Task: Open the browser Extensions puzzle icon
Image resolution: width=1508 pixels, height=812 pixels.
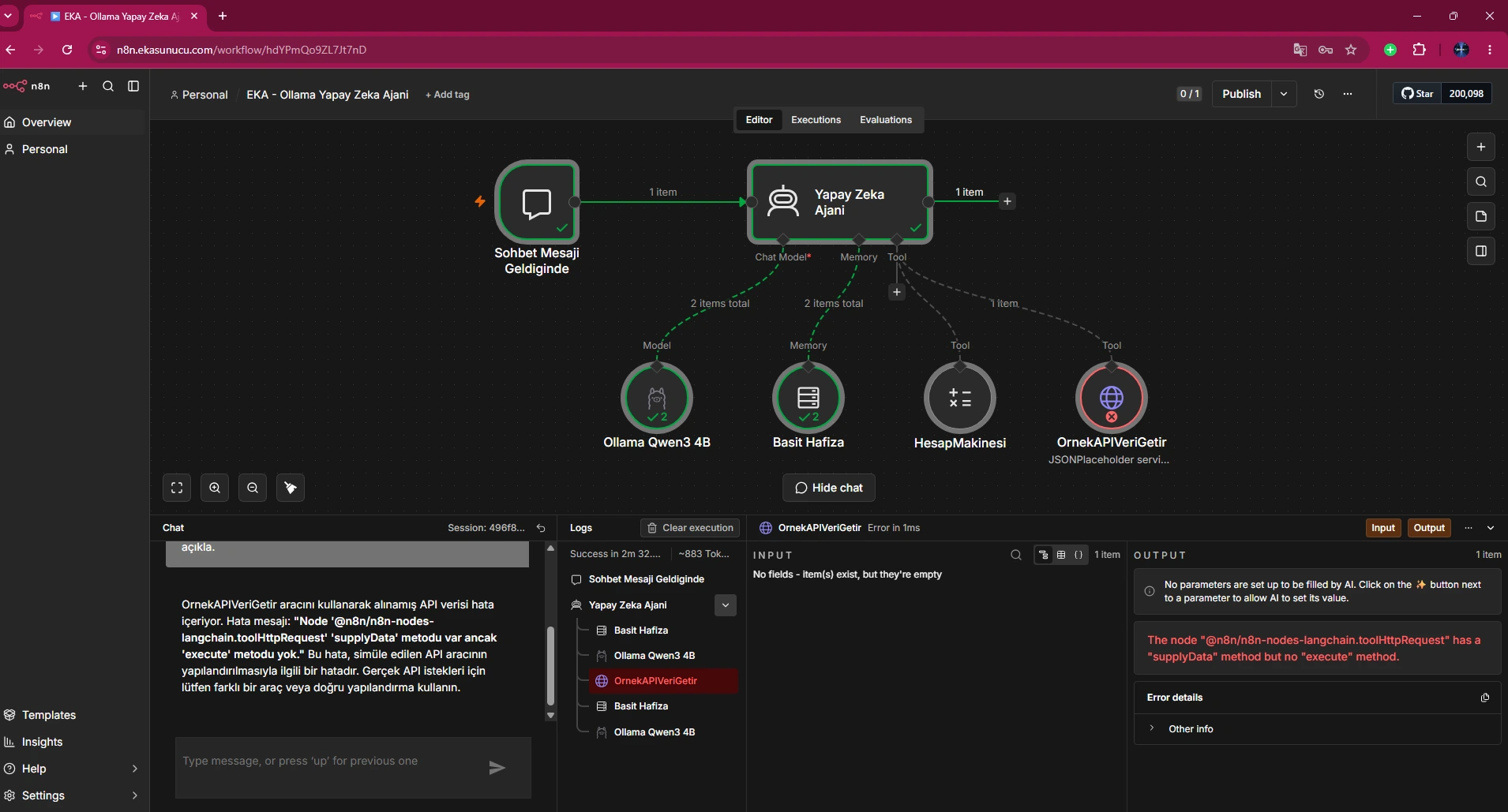Action: pos(1420,50)
